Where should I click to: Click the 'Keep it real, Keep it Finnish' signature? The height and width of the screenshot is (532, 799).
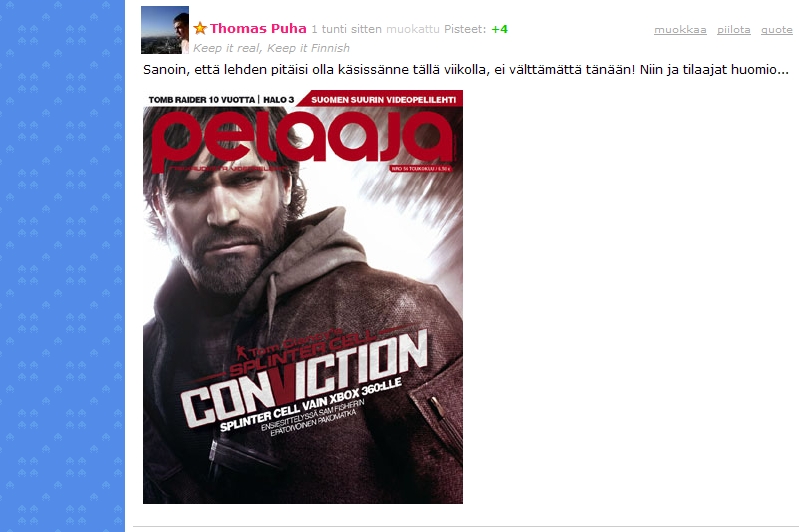click(271, 48)
